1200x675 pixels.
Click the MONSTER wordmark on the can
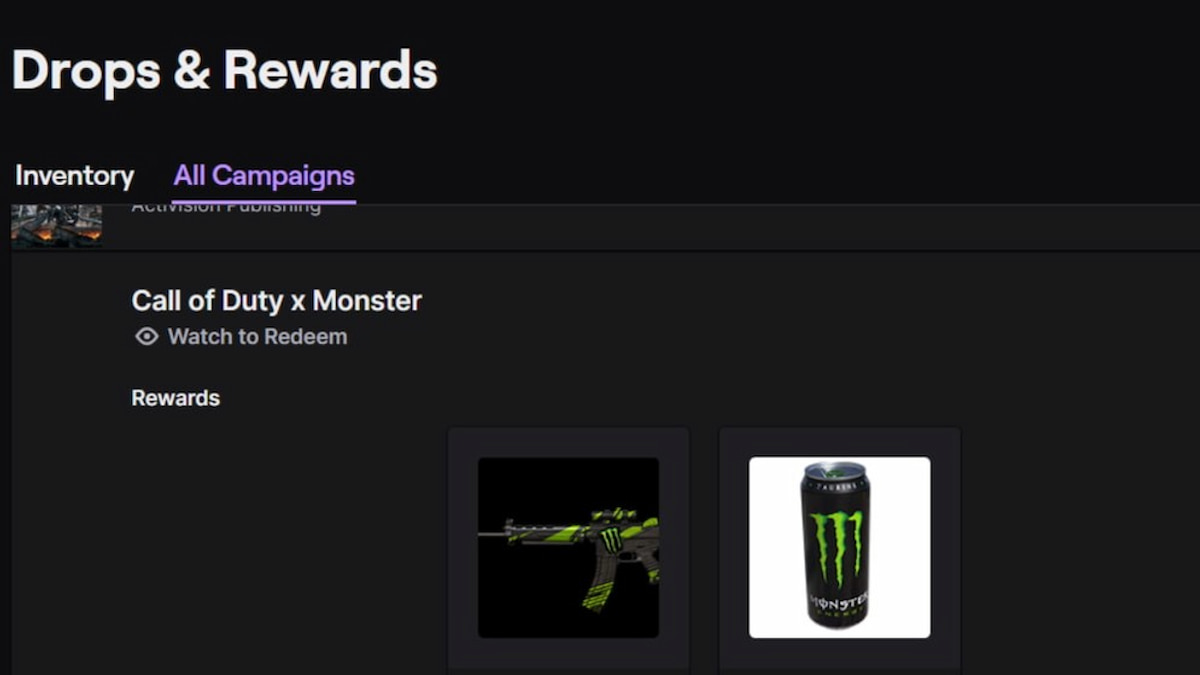pos(838,604)
